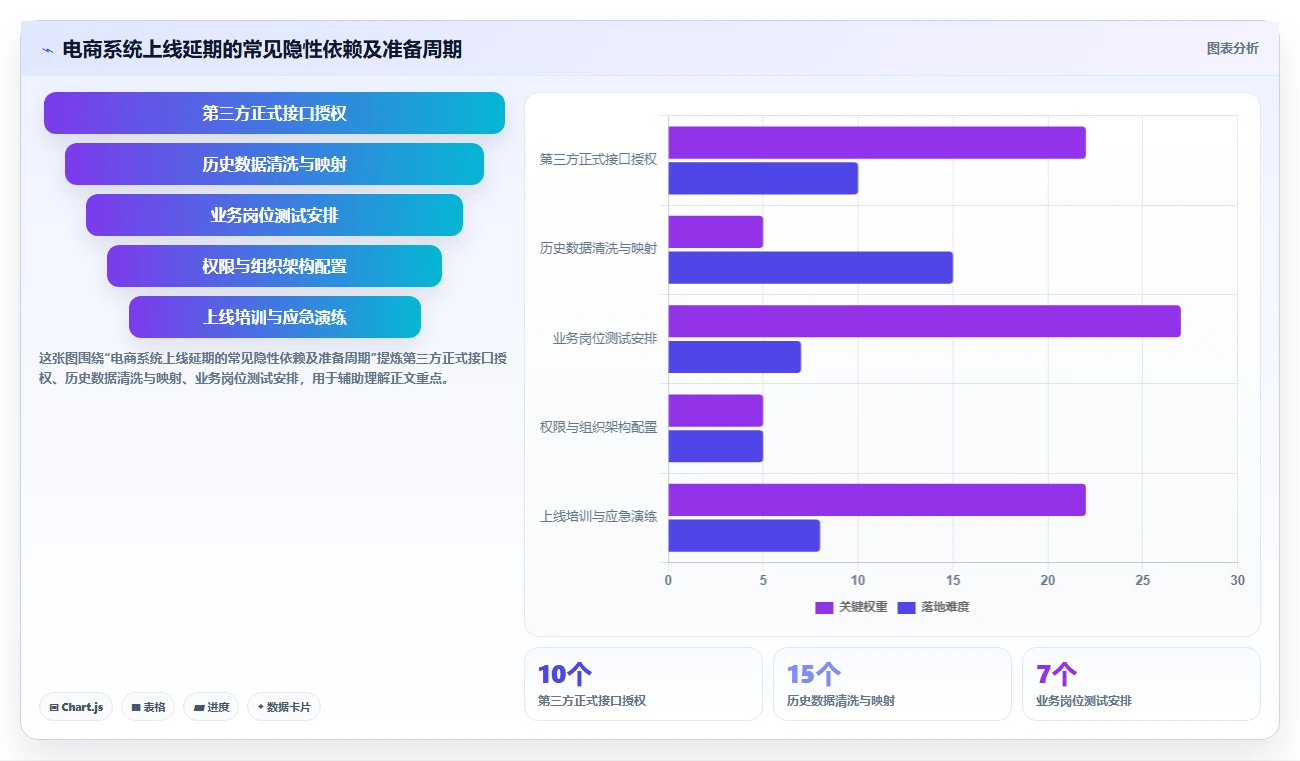Click the description paragraph under the funnel
The width and height of the screenshot is (1300, 761).
click(x=274, y=368)
